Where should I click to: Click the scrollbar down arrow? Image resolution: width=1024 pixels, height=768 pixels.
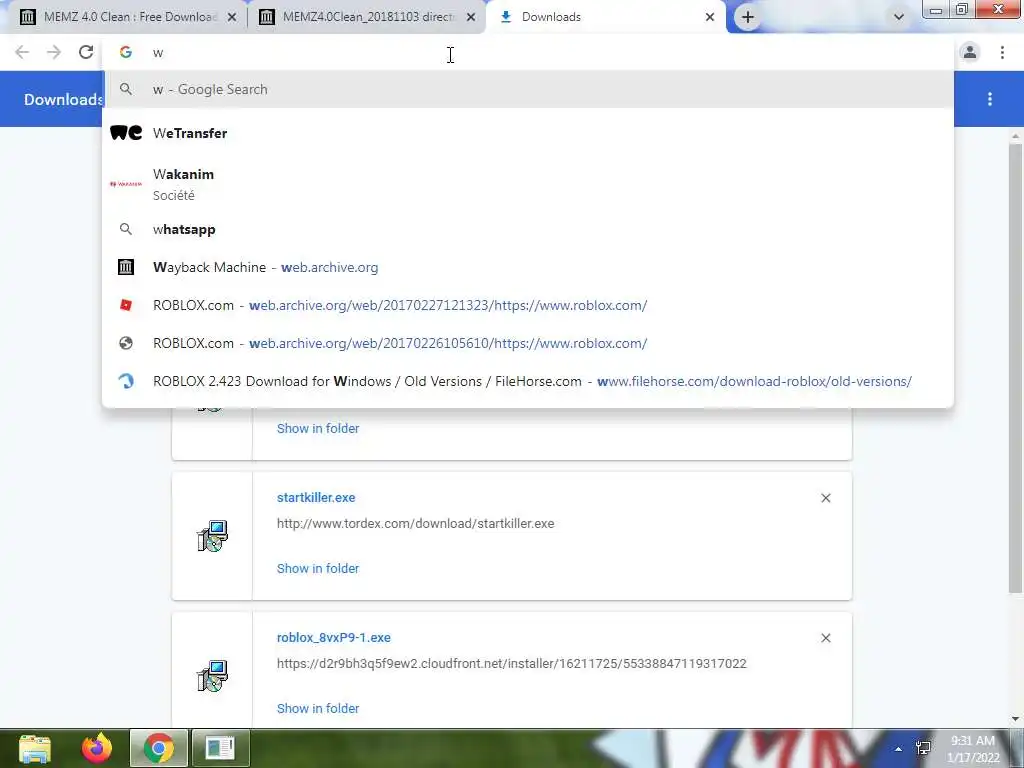coord(1015,719)
